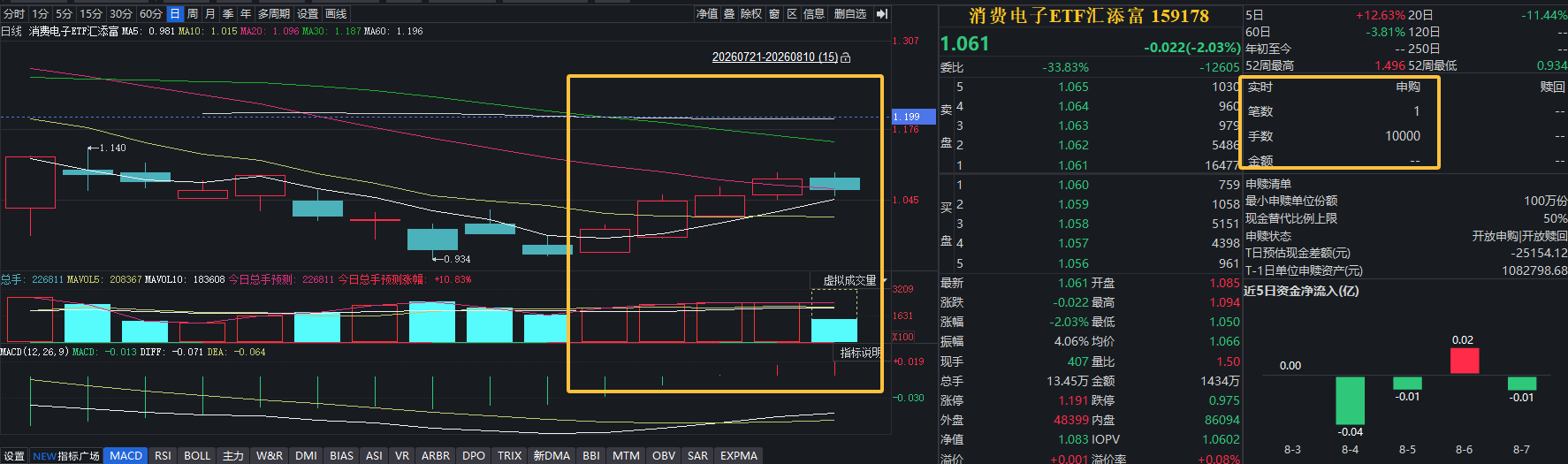Open the 窗 window layout option
The width and height of the screenshot is (1568, 464).
[x=774, y=13]
